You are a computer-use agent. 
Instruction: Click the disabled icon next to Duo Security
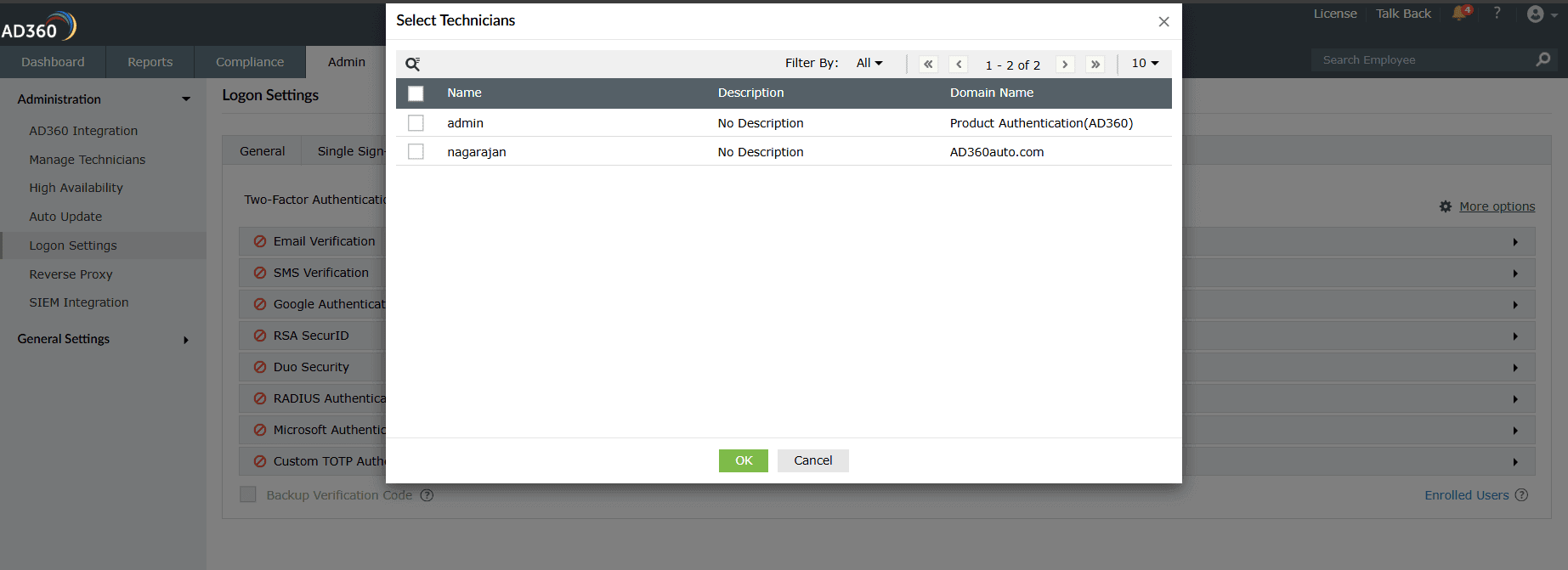[260, 367]
